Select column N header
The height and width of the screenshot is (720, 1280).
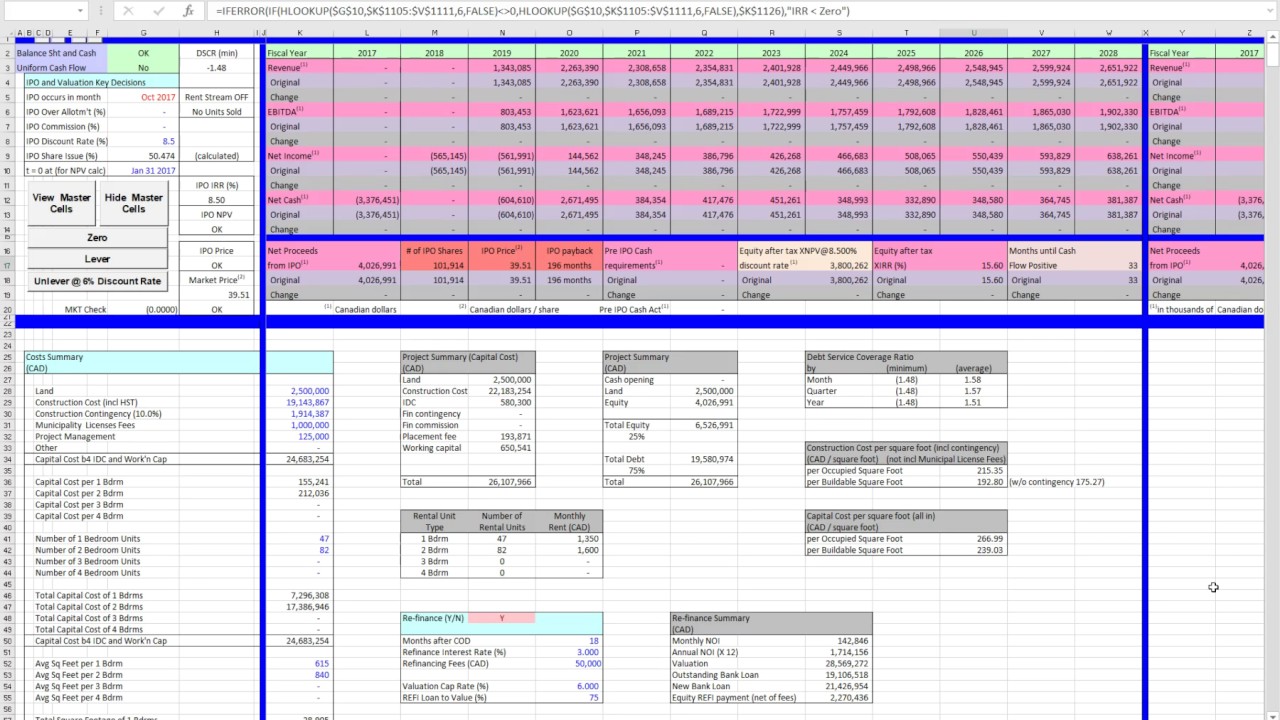click(502, 33)
